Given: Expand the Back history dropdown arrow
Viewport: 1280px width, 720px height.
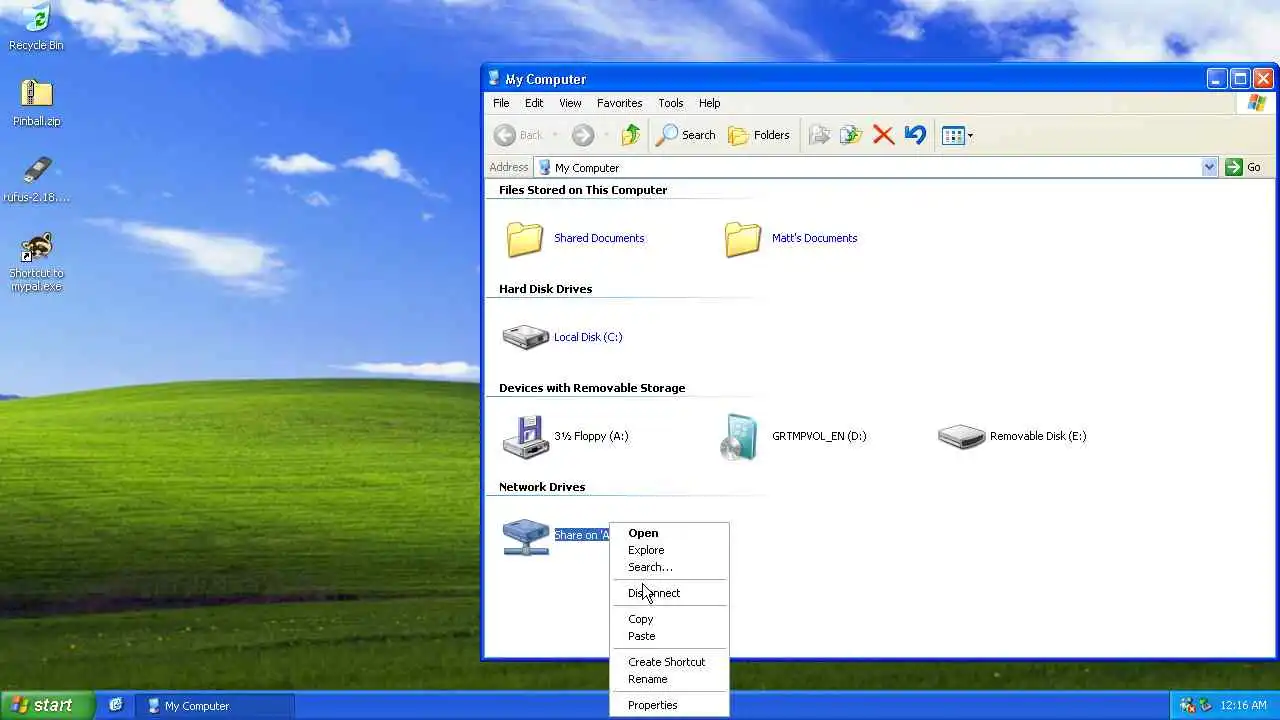Looking at the screenshot, I should tap(555, 135).
